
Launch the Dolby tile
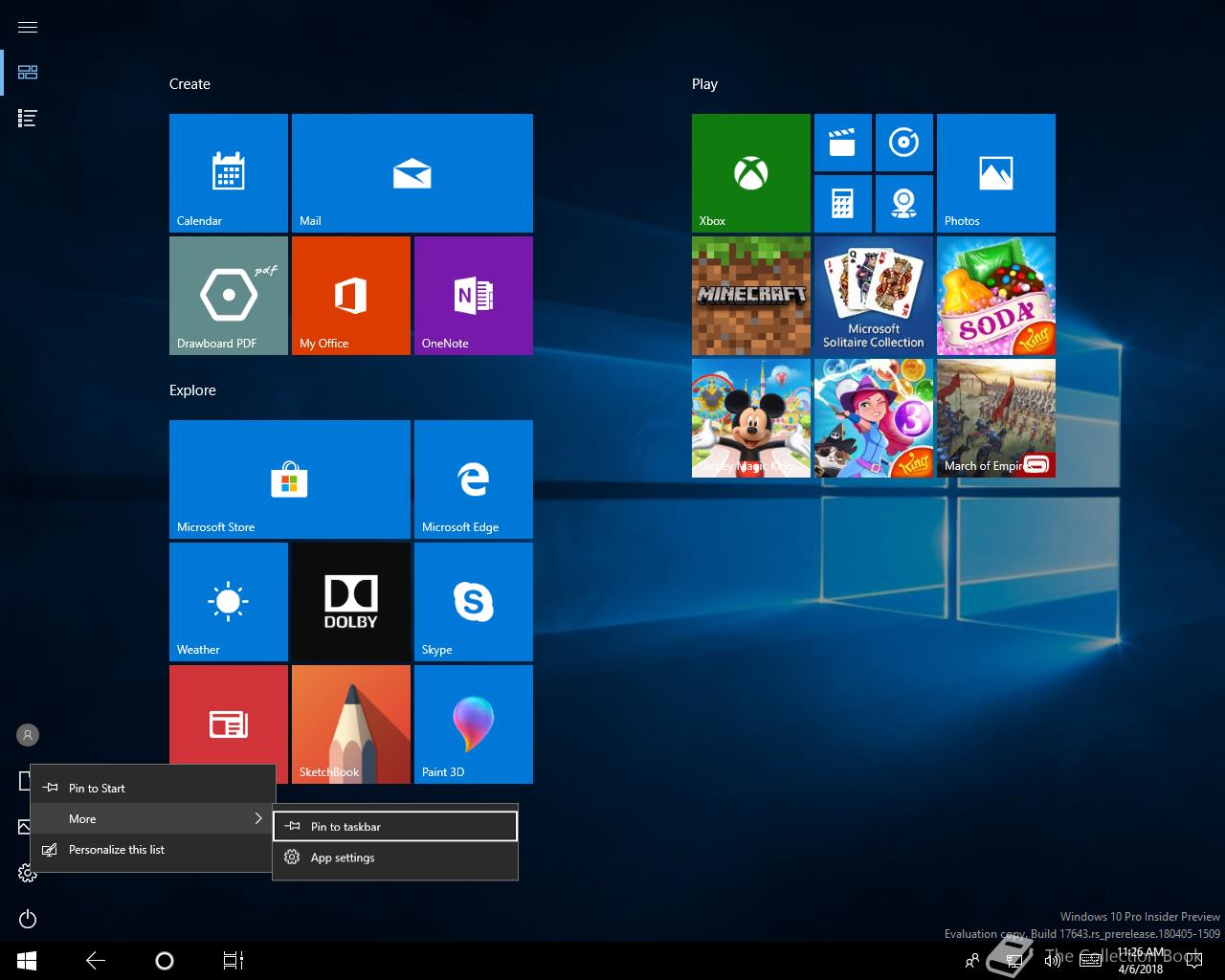[351, 602]
